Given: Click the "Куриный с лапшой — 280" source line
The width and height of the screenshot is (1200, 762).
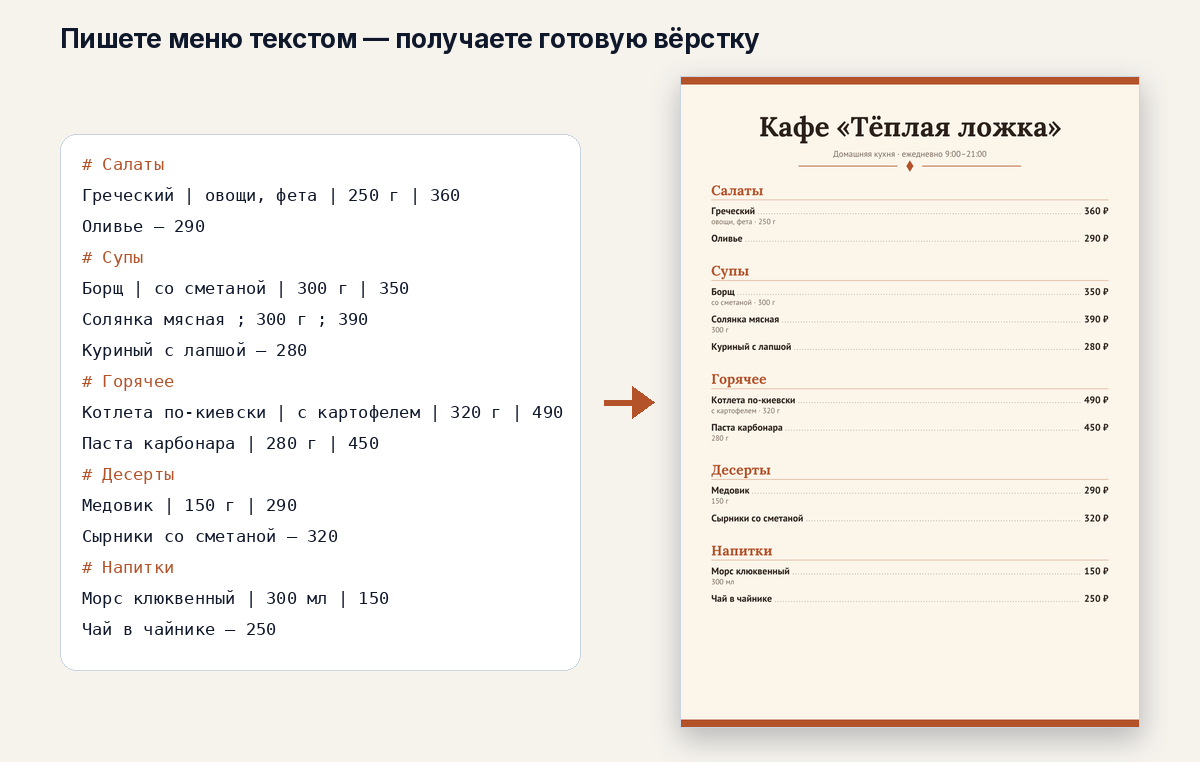Looking at the screenshot, I should pos(194,350).
